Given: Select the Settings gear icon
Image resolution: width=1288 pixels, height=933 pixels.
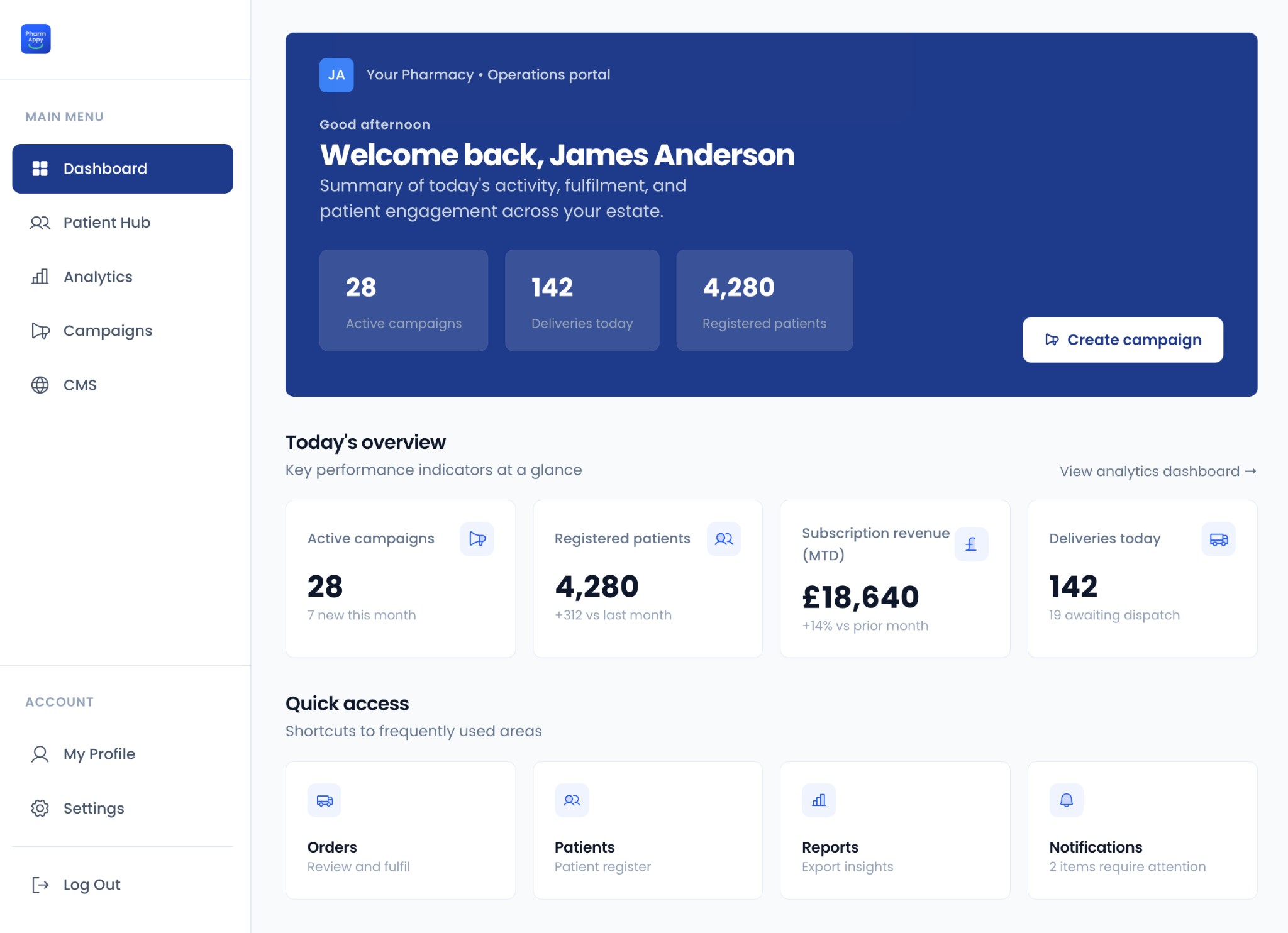Looking at the screenshot, I should (40, 808).
